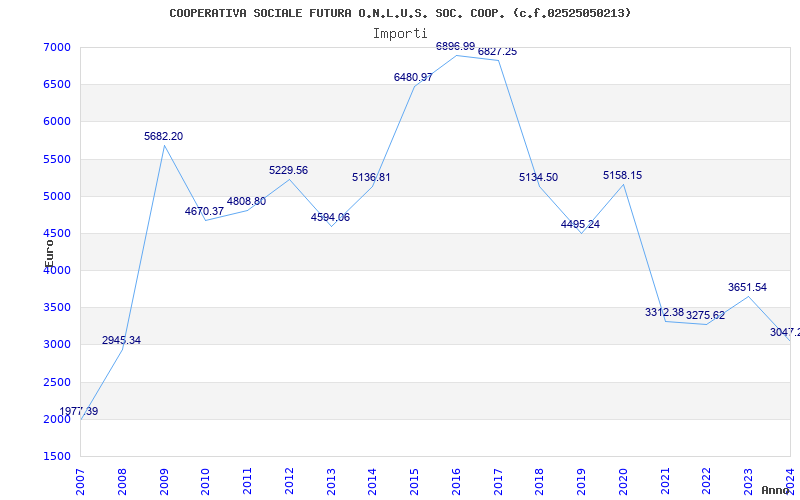Click the y-axis value 5500
Image resolution: width=800 pixels, height=500 pixels.
[x=57, y=159]
